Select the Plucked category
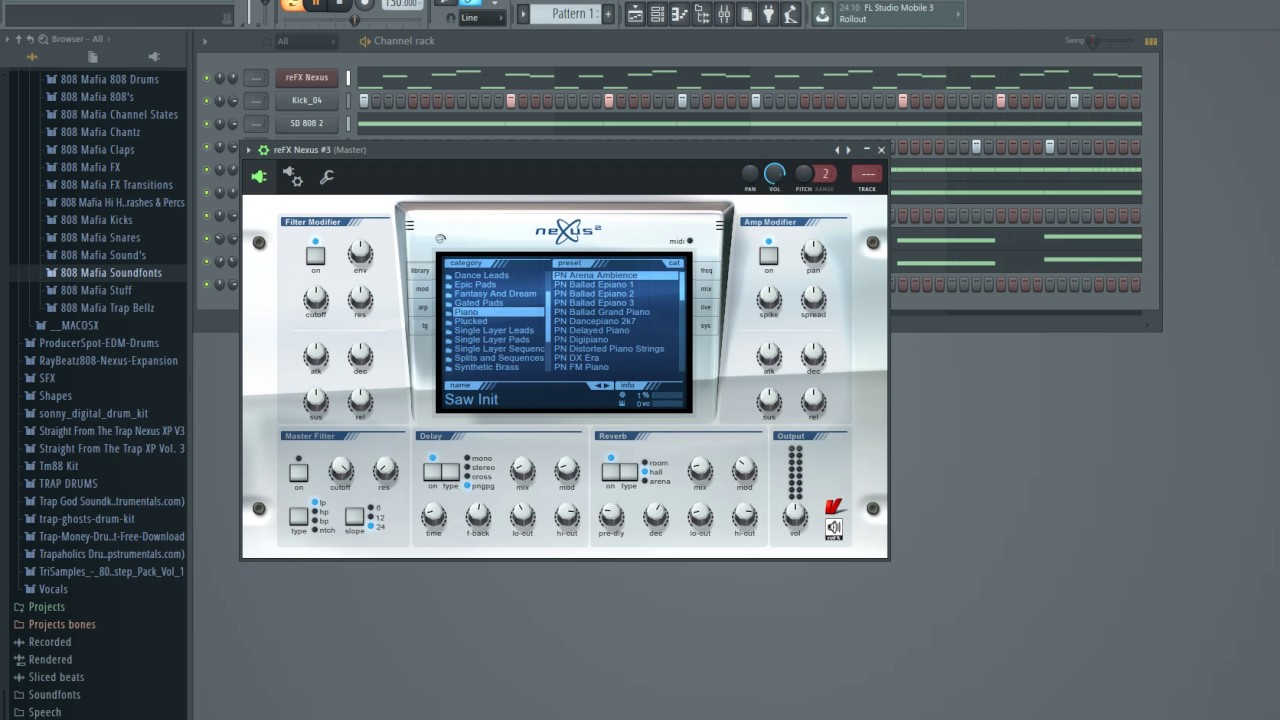1280x720 pixels. pyautogui.click(x=471, y=321)
